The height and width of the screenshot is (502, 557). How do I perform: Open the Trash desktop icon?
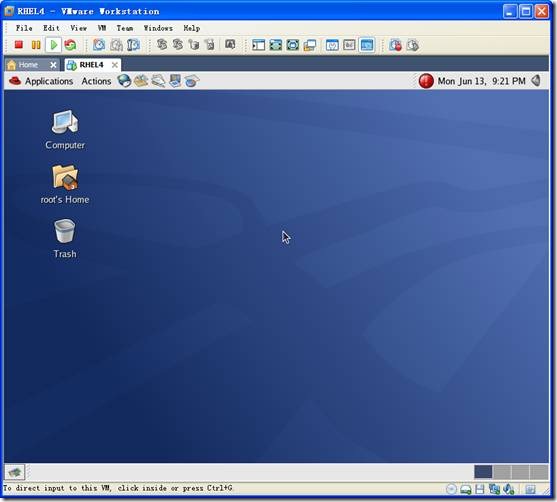click(65, 239)
